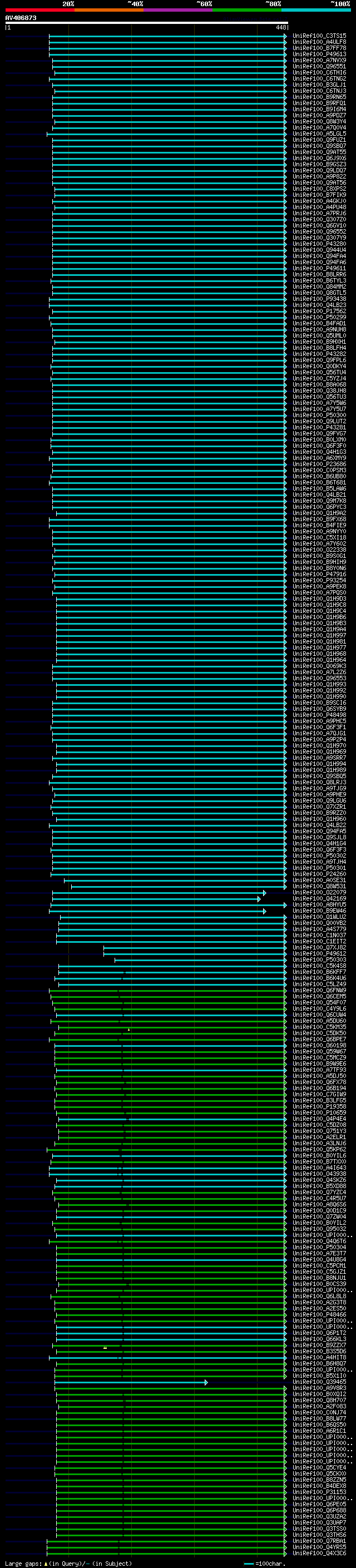Select hit label UniRef100_P47916
Screen dimensions: 356x1568
319,574
